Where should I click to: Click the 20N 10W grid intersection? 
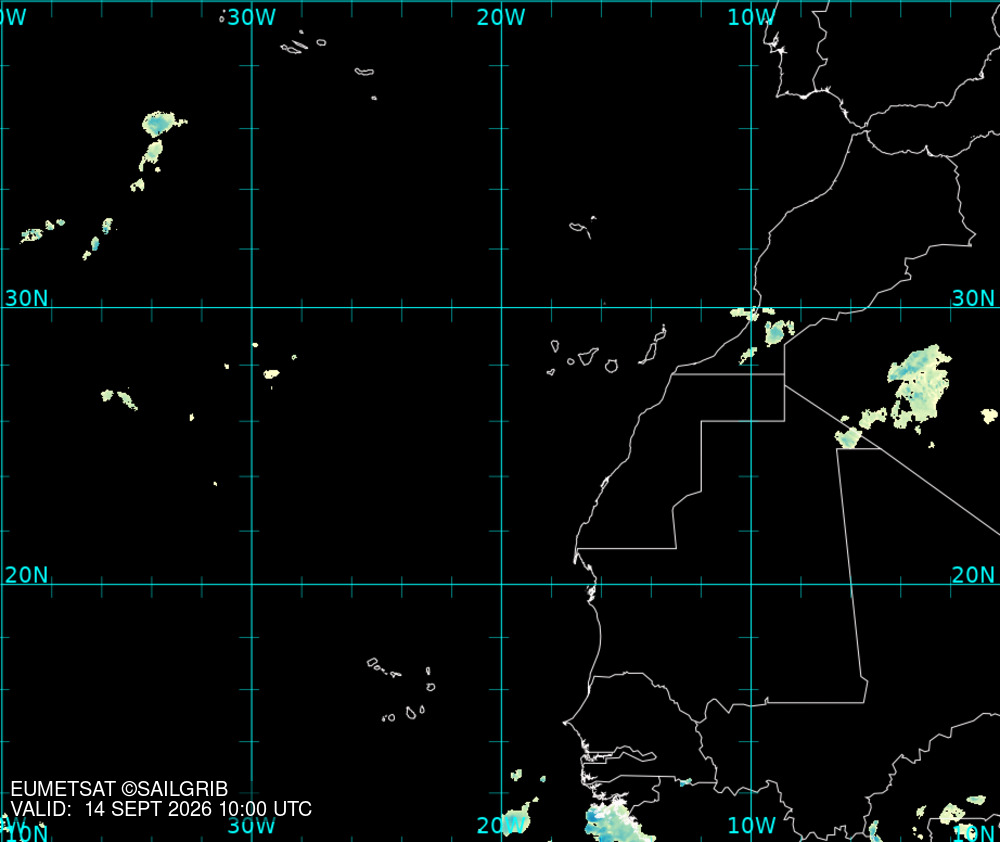[x=751, y=584]
